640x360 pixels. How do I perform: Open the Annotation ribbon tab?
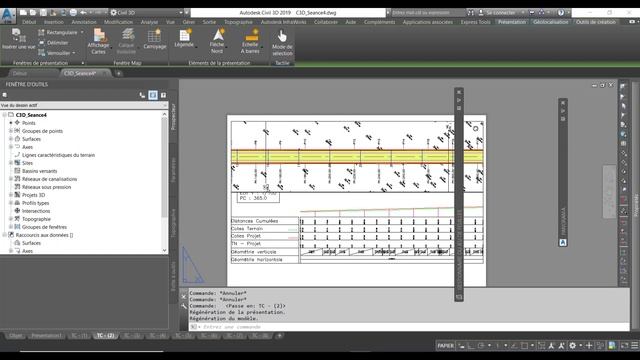[x=84, y=22]
